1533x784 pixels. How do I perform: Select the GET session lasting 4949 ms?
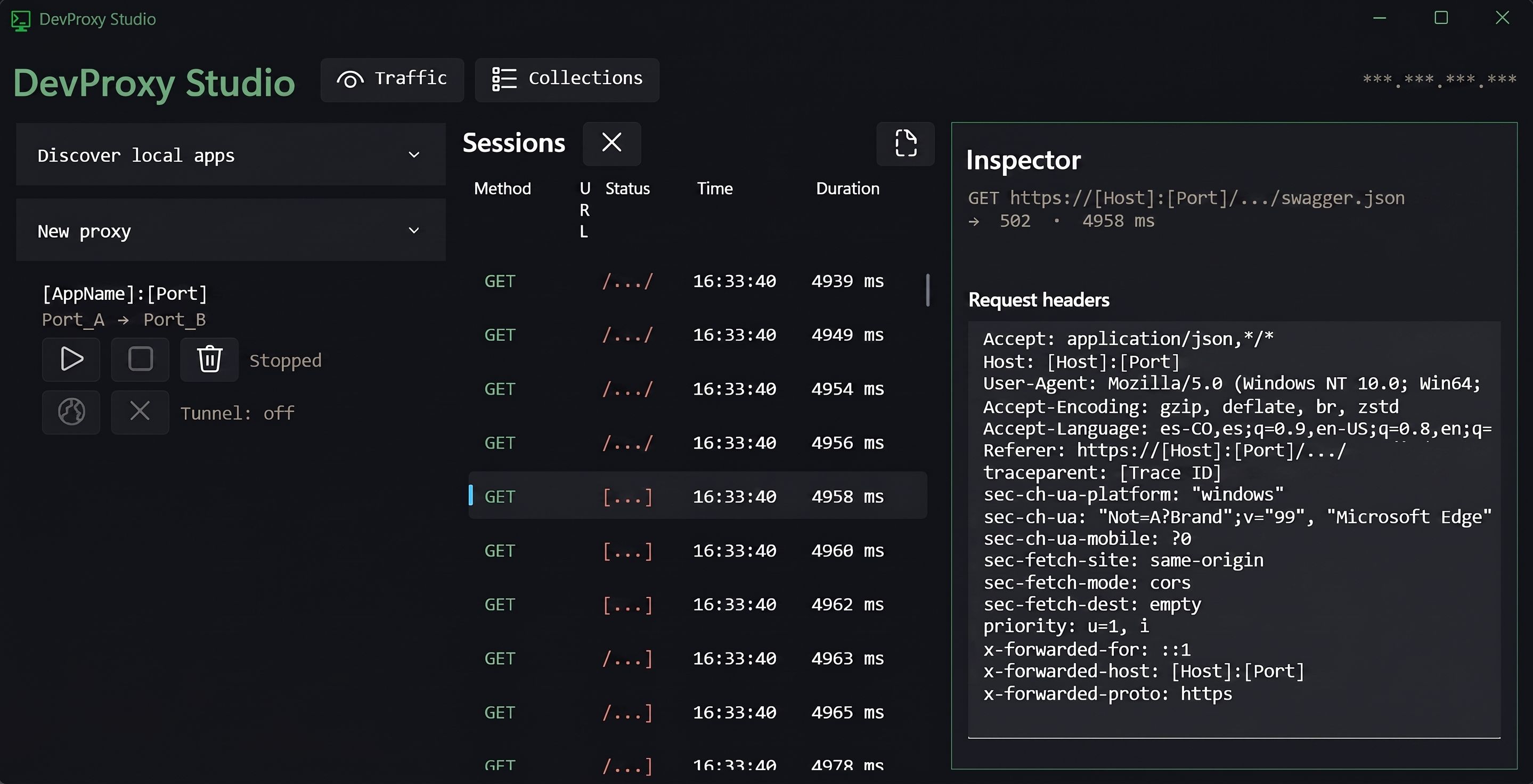click(x=697, y=335)
